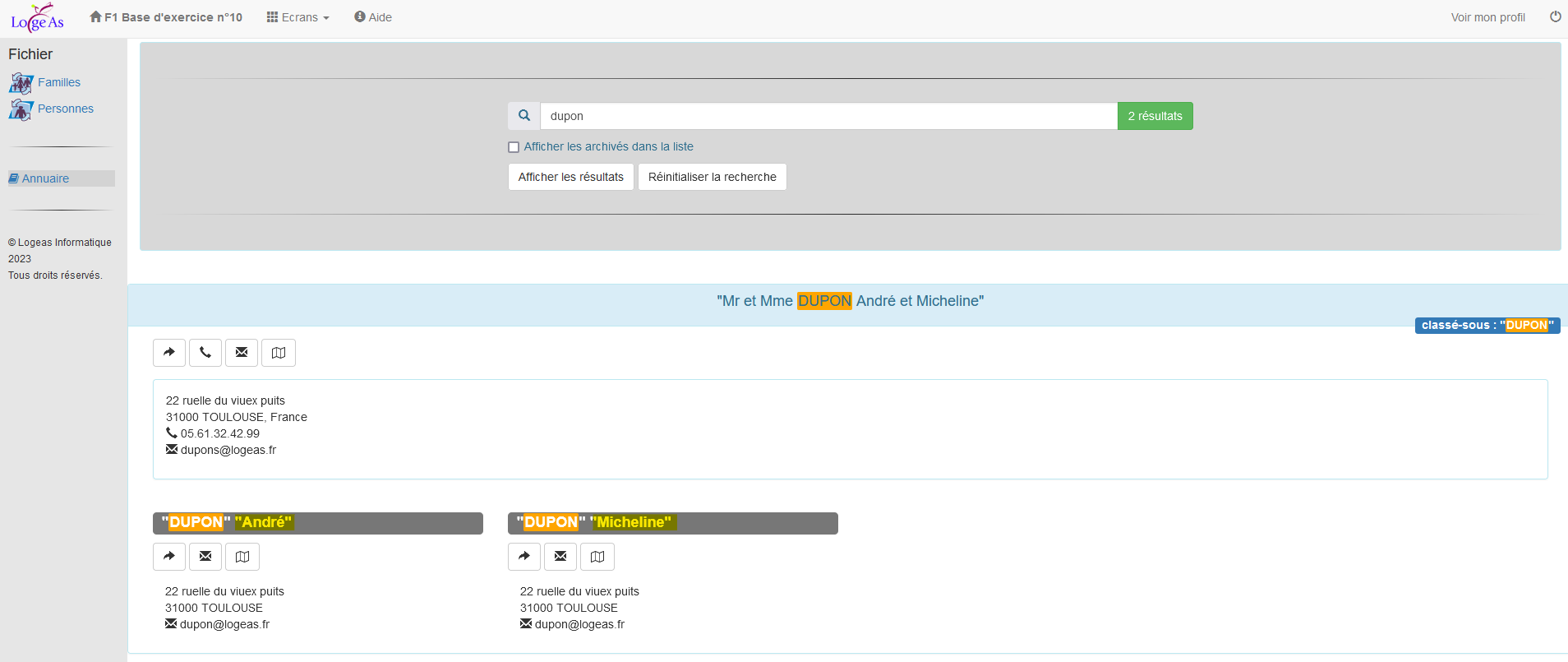The image size is (1568, 662).
Task: Click the share arrow under DUPON André
Action: 169,557
